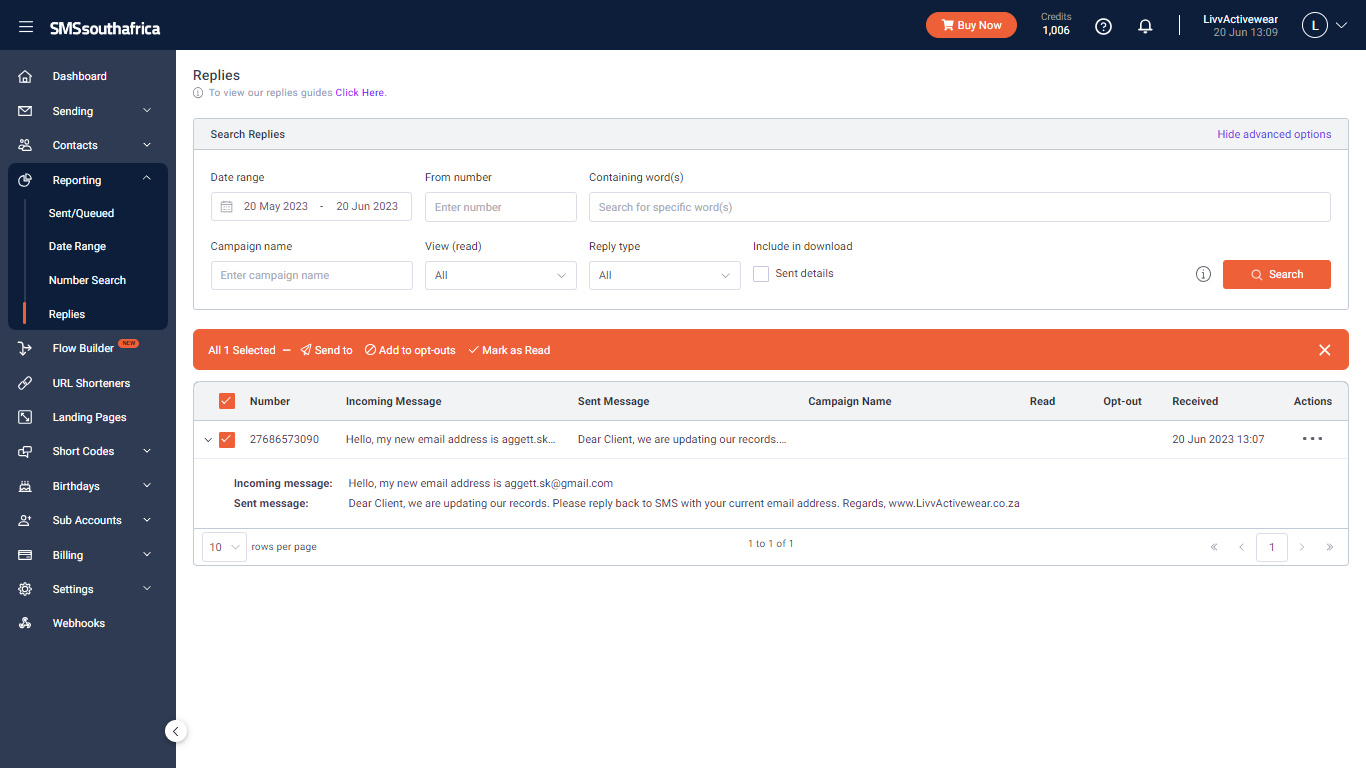Click the URL Shorteners link icon
The height and width of the screenshot is (768, 1366).
tap(25, 383)
